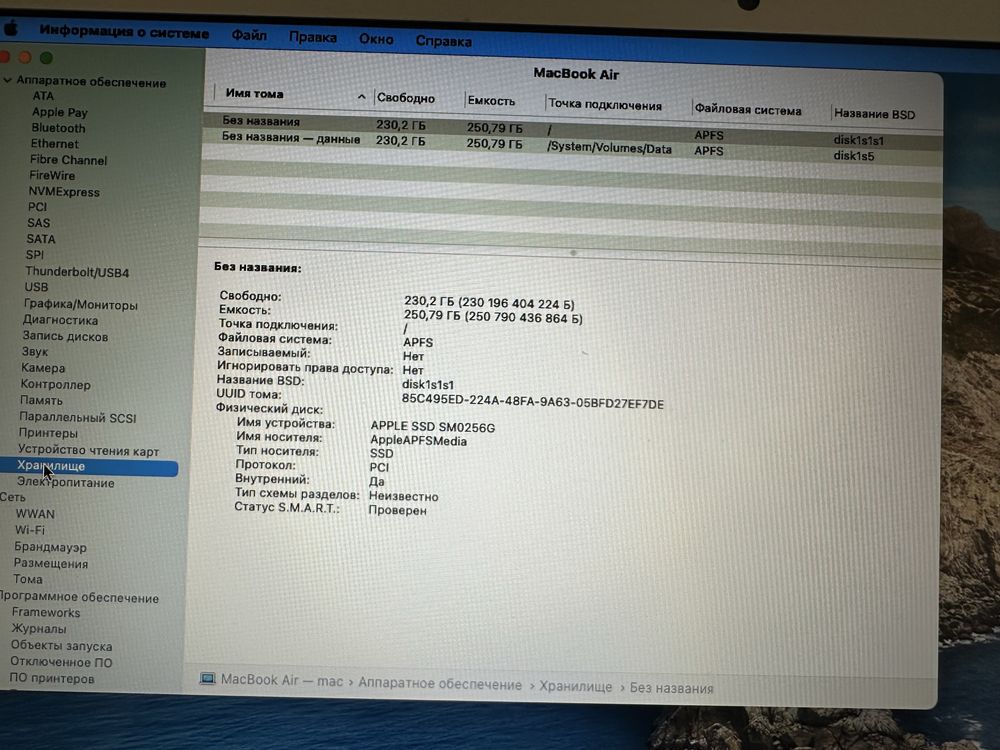Sort by Файловая система column
Viewport: 1000px width, 750px height.
[x=747, y=110]
